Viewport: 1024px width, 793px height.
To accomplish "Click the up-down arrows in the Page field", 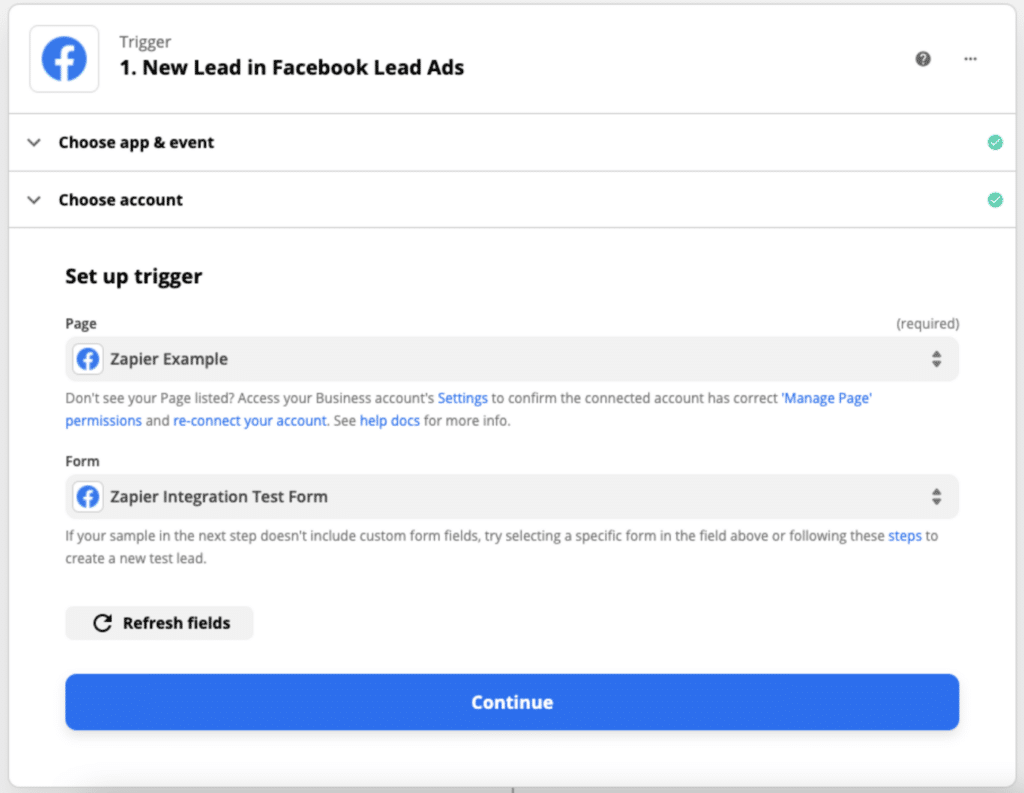I will (936, 359).
